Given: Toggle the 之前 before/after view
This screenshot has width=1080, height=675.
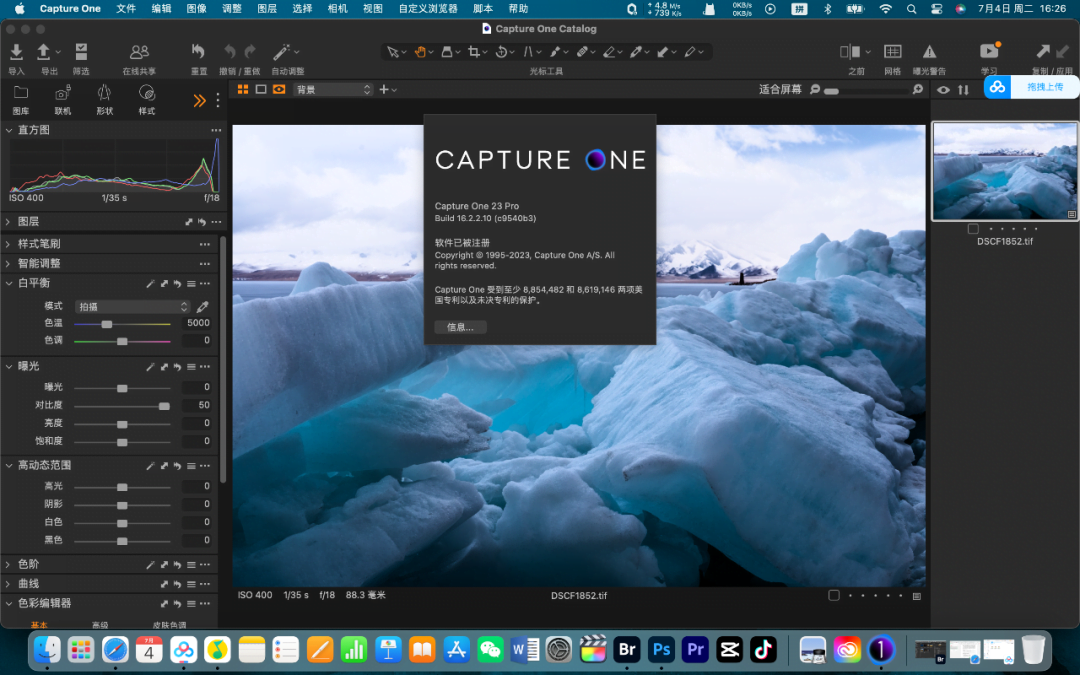Looking at the screenshot, I should (850, 52).
